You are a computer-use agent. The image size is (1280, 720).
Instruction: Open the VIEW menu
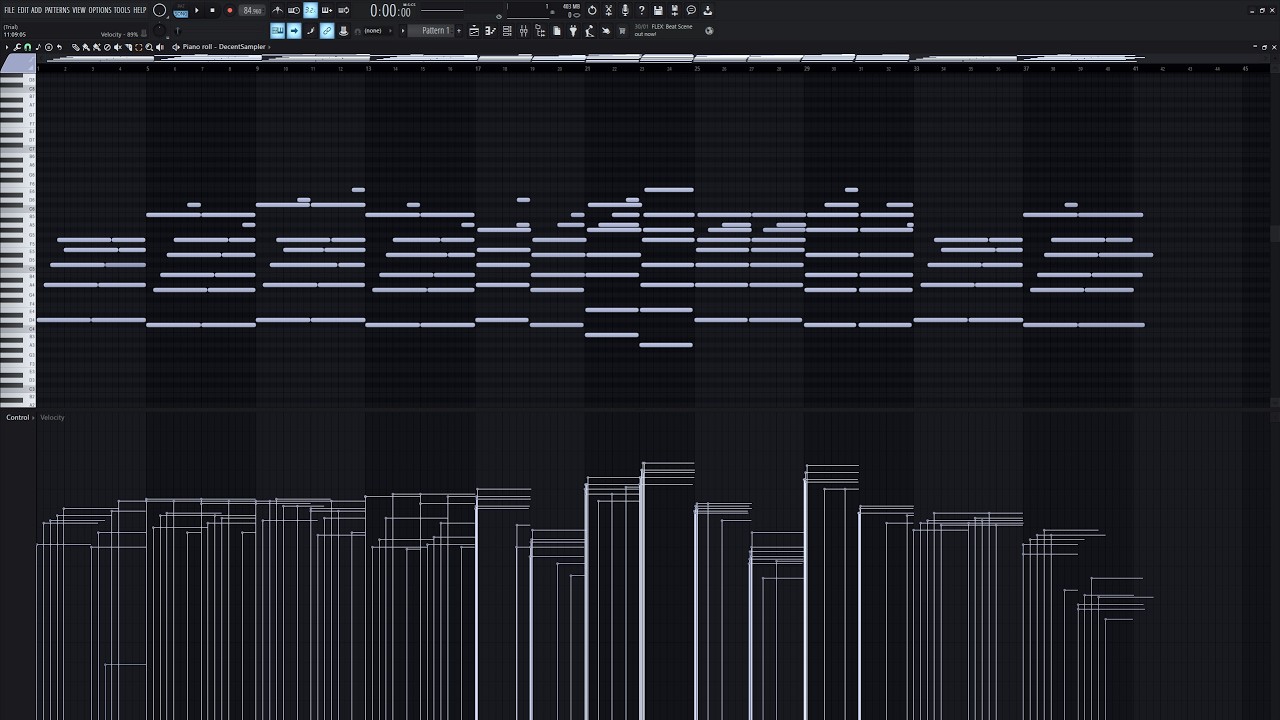(79, 10)
